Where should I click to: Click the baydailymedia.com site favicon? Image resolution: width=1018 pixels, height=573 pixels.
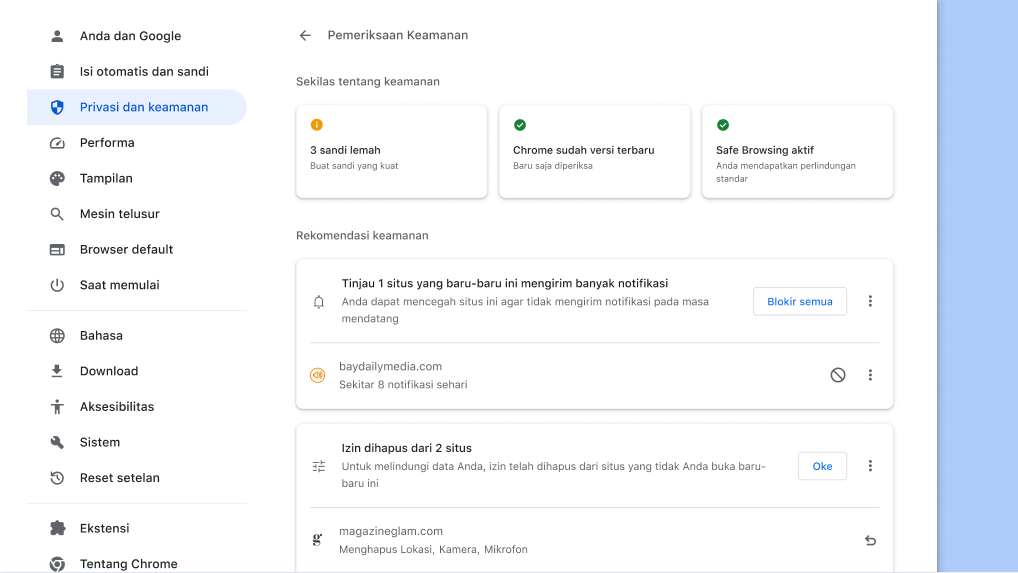point(317,375)
